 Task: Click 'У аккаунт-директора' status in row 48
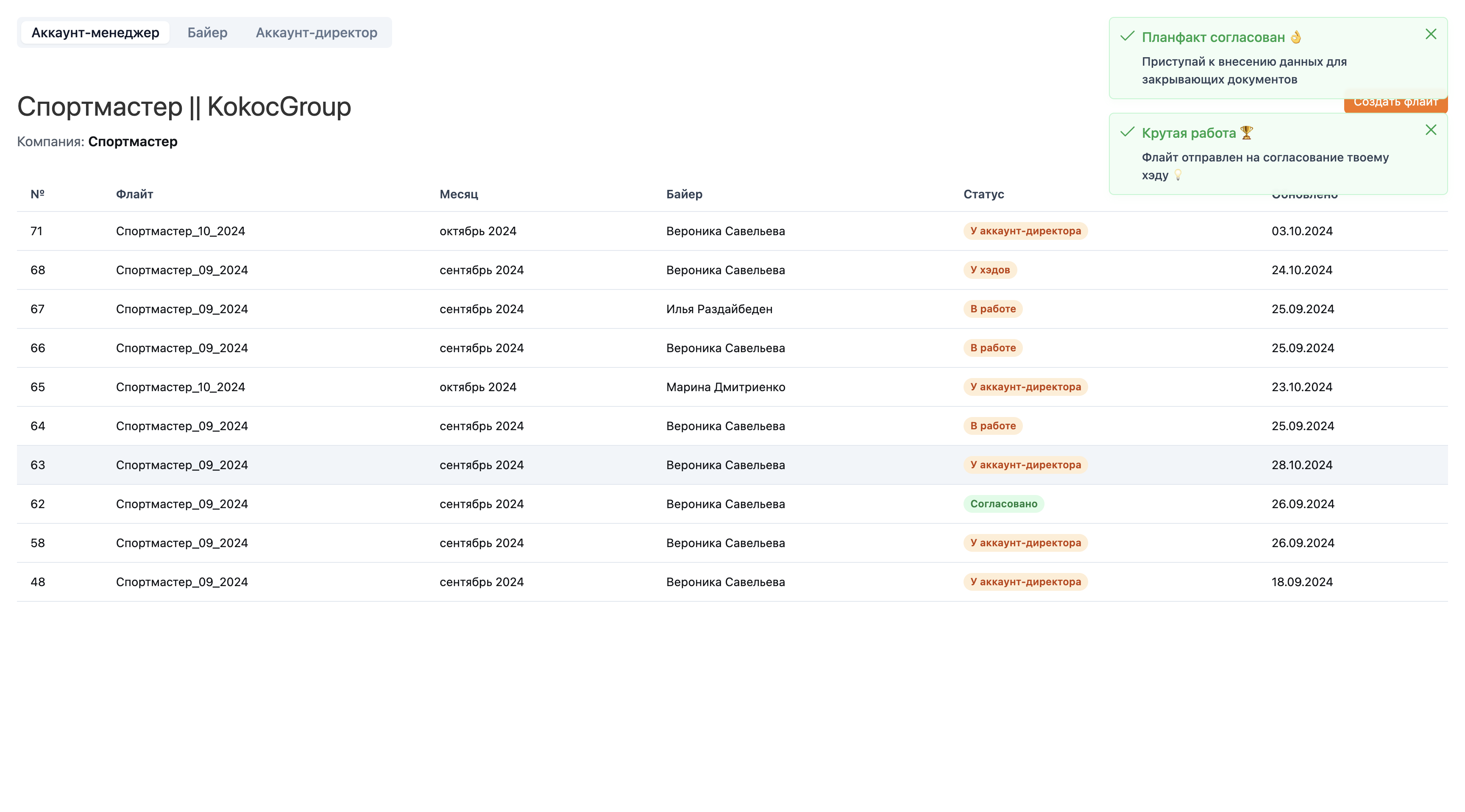click(x=1025, y=581)
